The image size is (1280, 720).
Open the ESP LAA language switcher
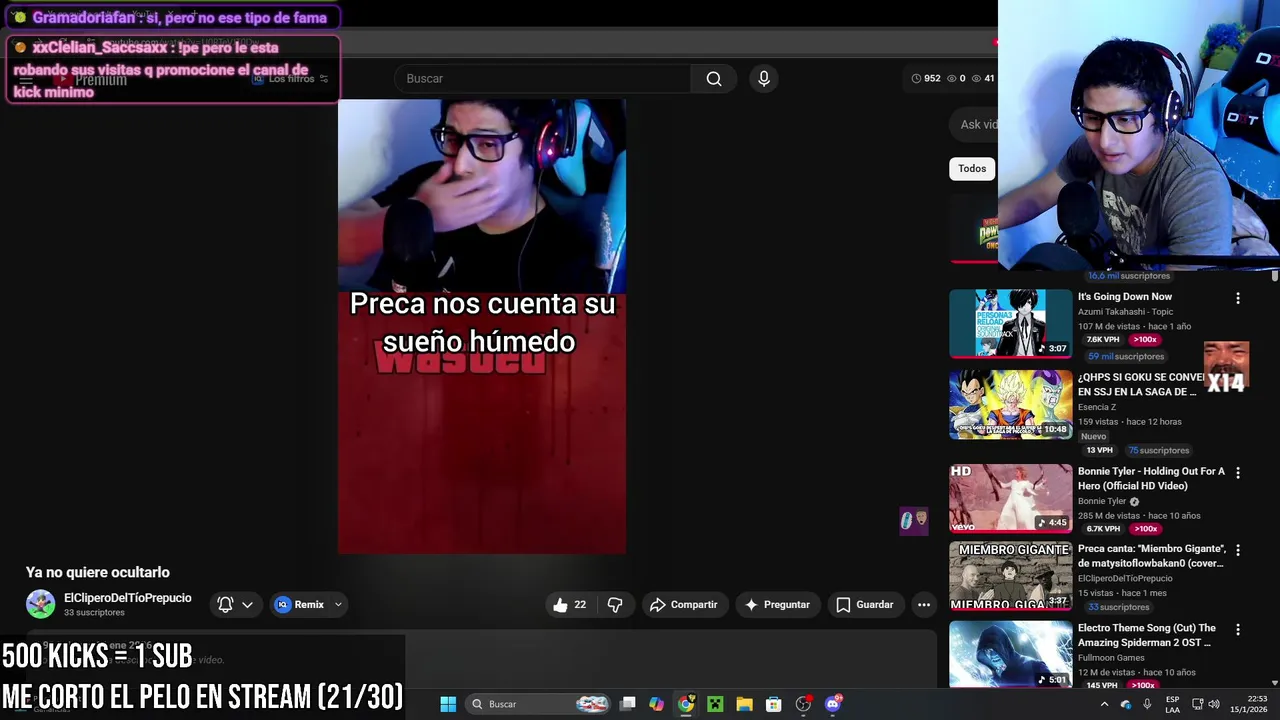coord(1172,704)
